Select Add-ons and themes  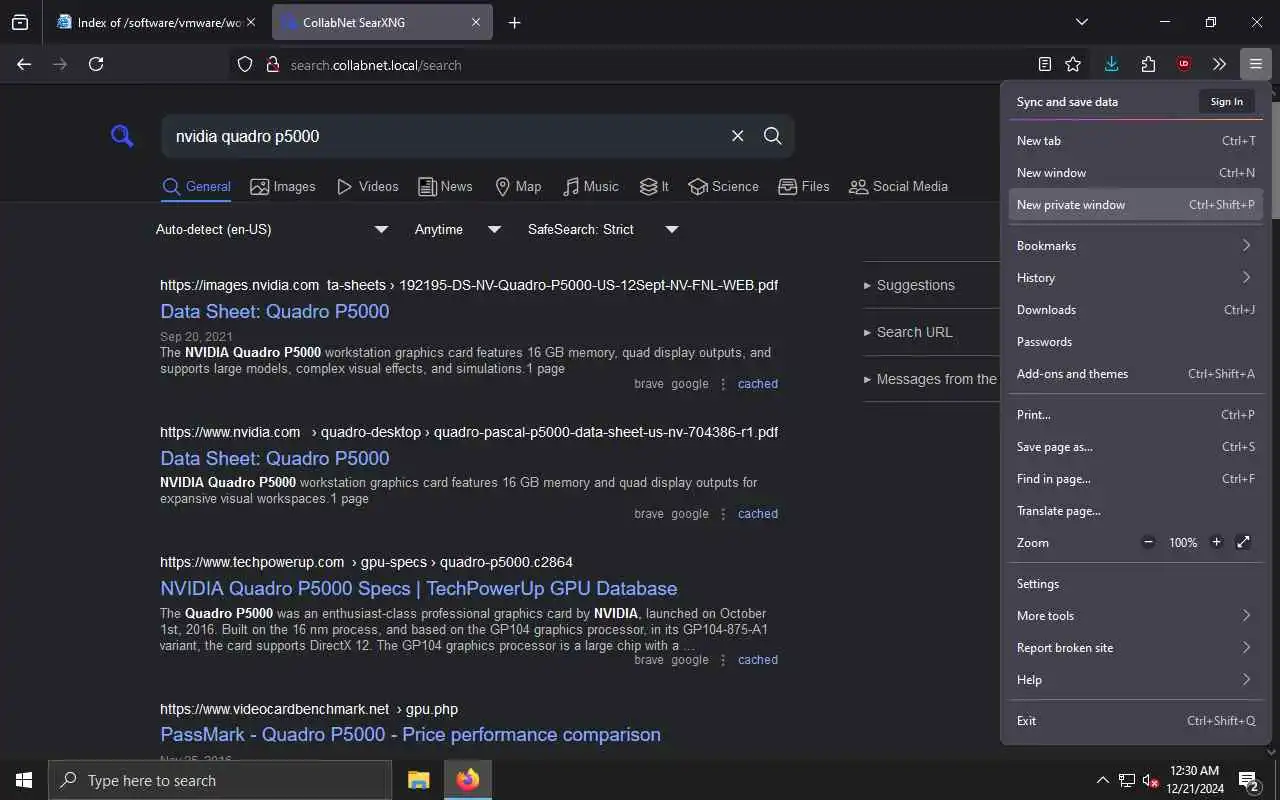click(x=1135, y=373)
